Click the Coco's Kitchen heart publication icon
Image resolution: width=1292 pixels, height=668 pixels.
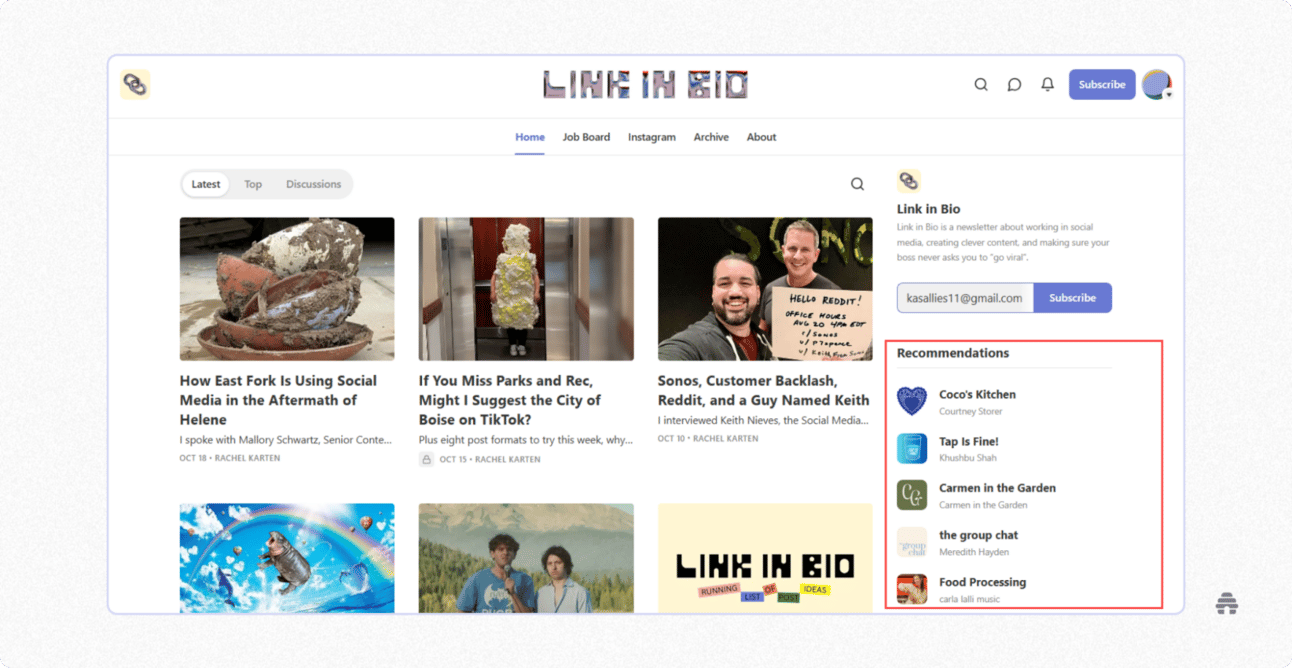[x=911, y=400]
